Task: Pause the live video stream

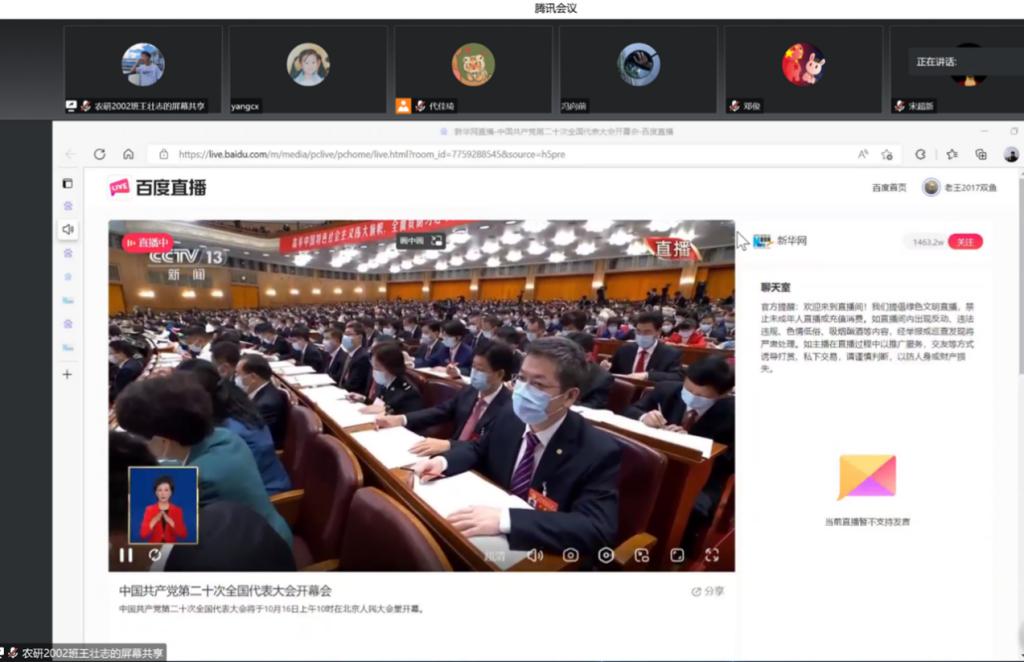Action: tap(126, 555)
